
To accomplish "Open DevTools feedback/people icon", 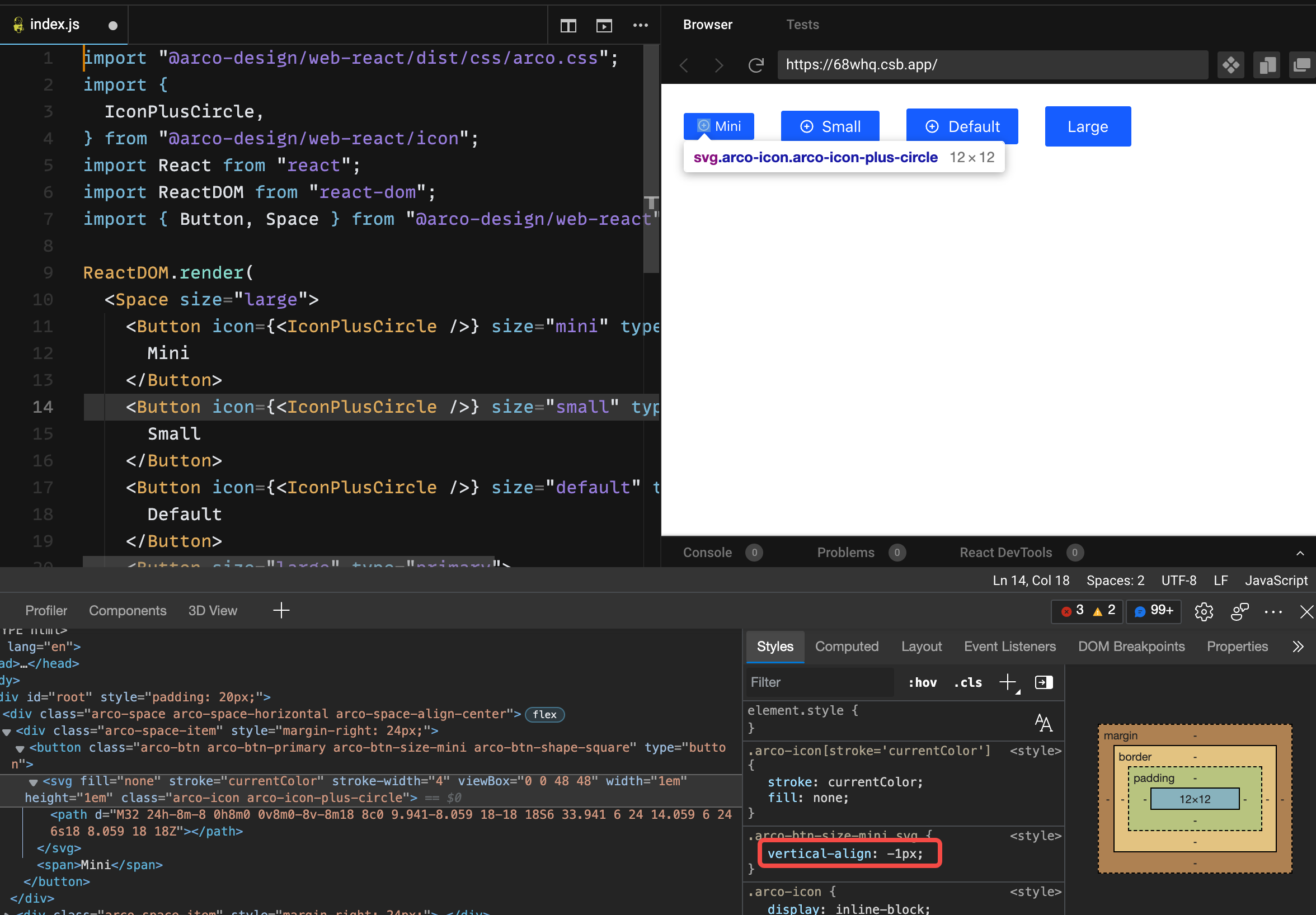I will [1240, 611].
